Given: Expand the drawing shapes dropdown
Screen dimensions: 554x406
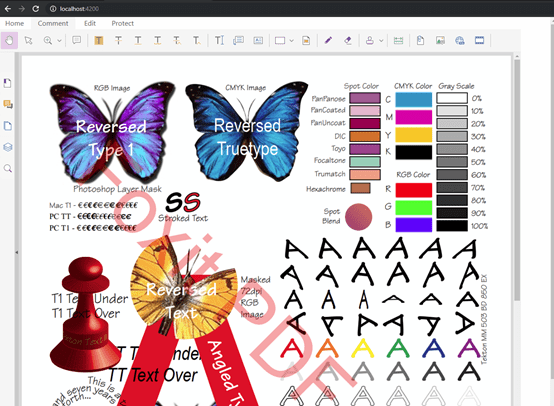Looking at the screenshot, I should click(x=291, y=41).
